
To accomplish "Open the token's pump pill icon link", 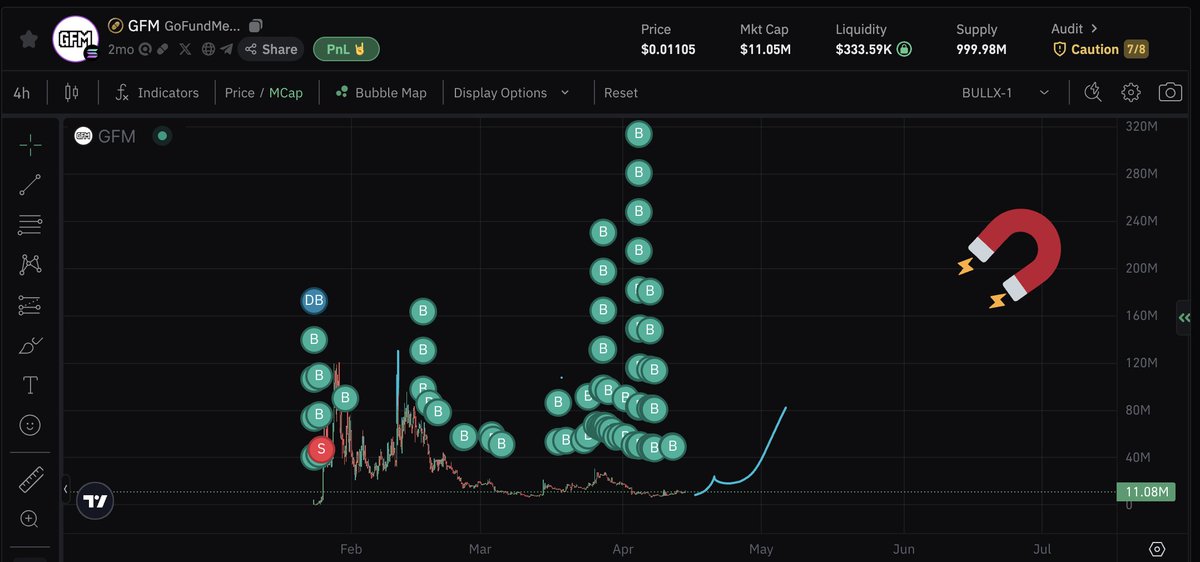I will point(162,49).
